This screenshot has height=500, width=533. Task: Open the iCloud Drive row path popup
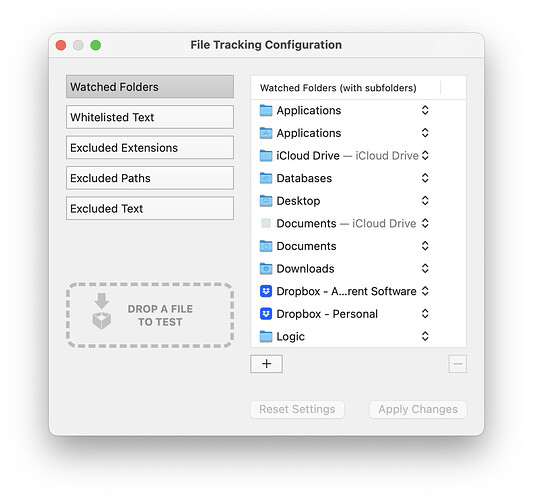point(425,156)
